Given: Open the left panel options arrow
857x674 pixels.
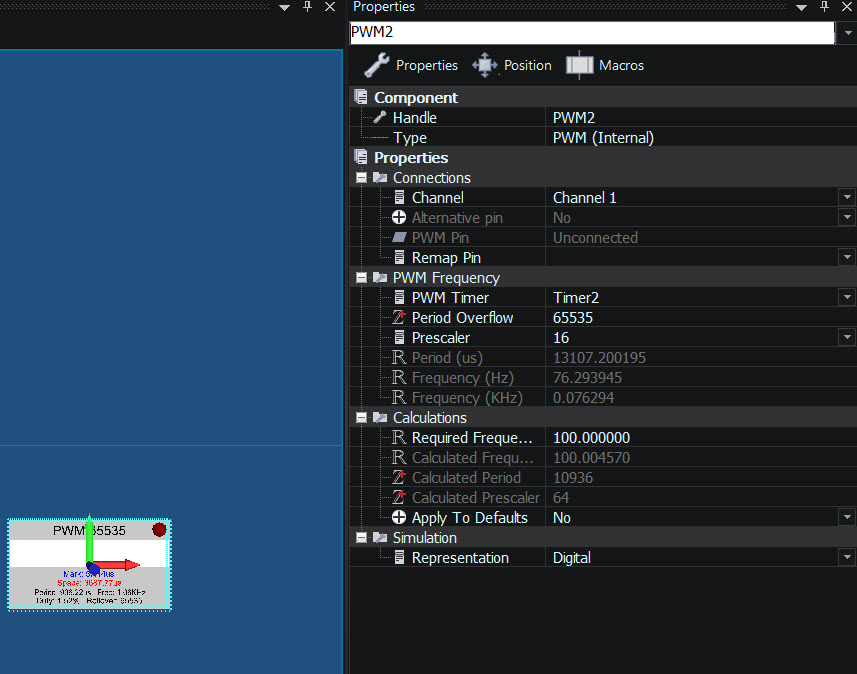Looking at the screenshot, I should [284, 7].
